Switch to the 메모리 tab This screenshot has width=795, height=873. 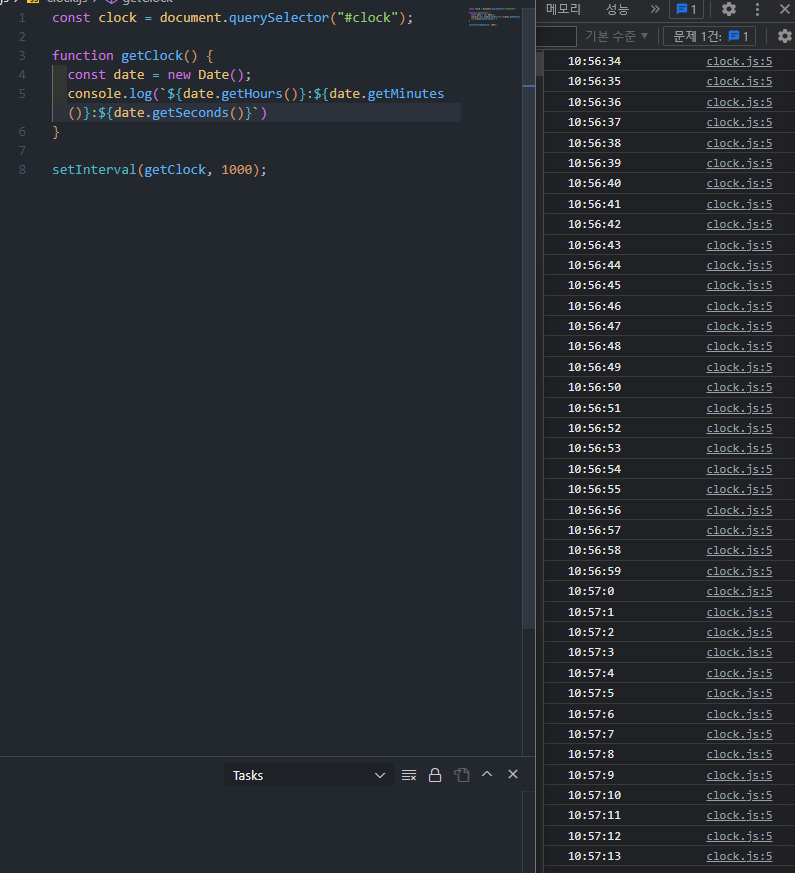pyautogui.click(x=563, y=9)
